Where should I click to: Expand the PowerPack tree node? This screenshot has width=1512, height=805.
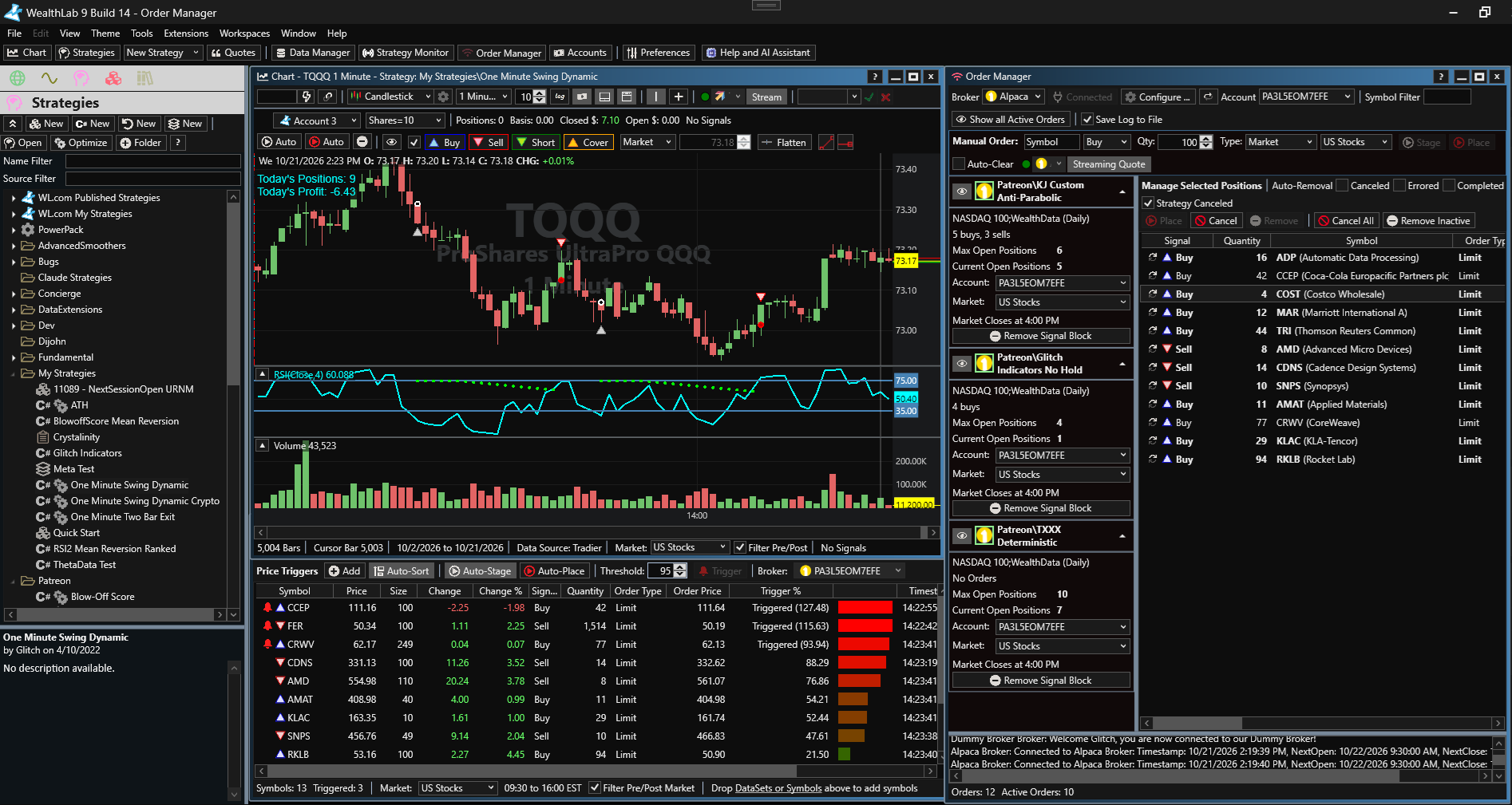point(14,230)
